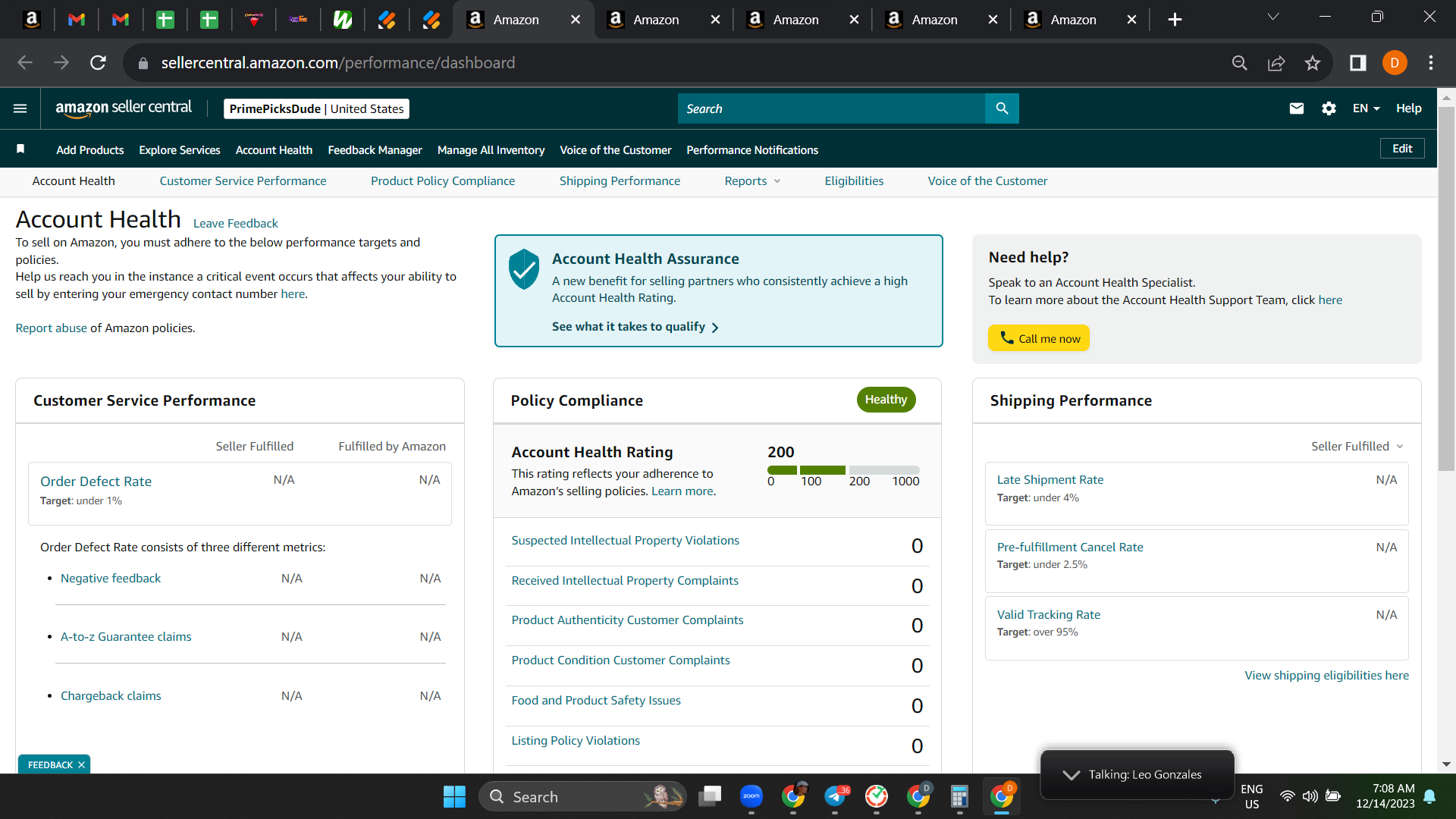Viewport: 1456px width, 819px height.
Task: Open the EN language dropdown
Action: coord(1366,108)
